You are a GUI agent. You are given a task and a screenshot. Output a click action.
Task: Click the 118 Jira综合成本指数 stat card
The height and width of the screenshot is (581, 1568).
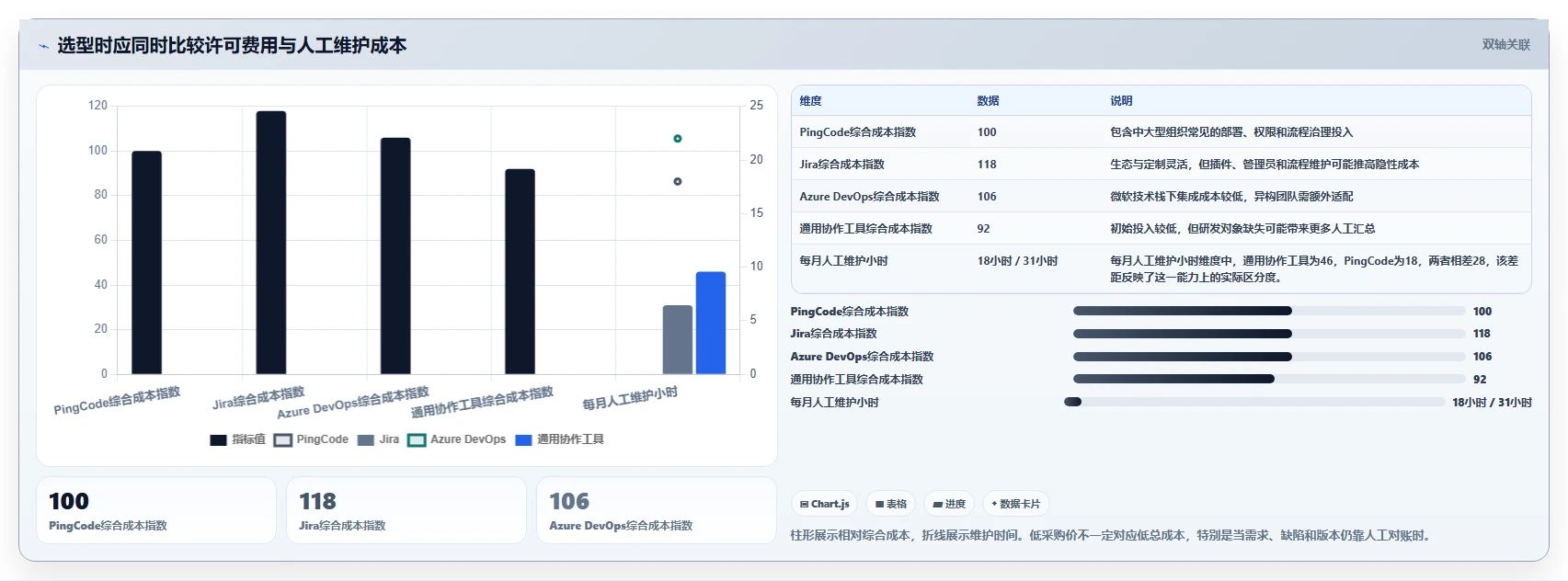click(x=406, y=510)
